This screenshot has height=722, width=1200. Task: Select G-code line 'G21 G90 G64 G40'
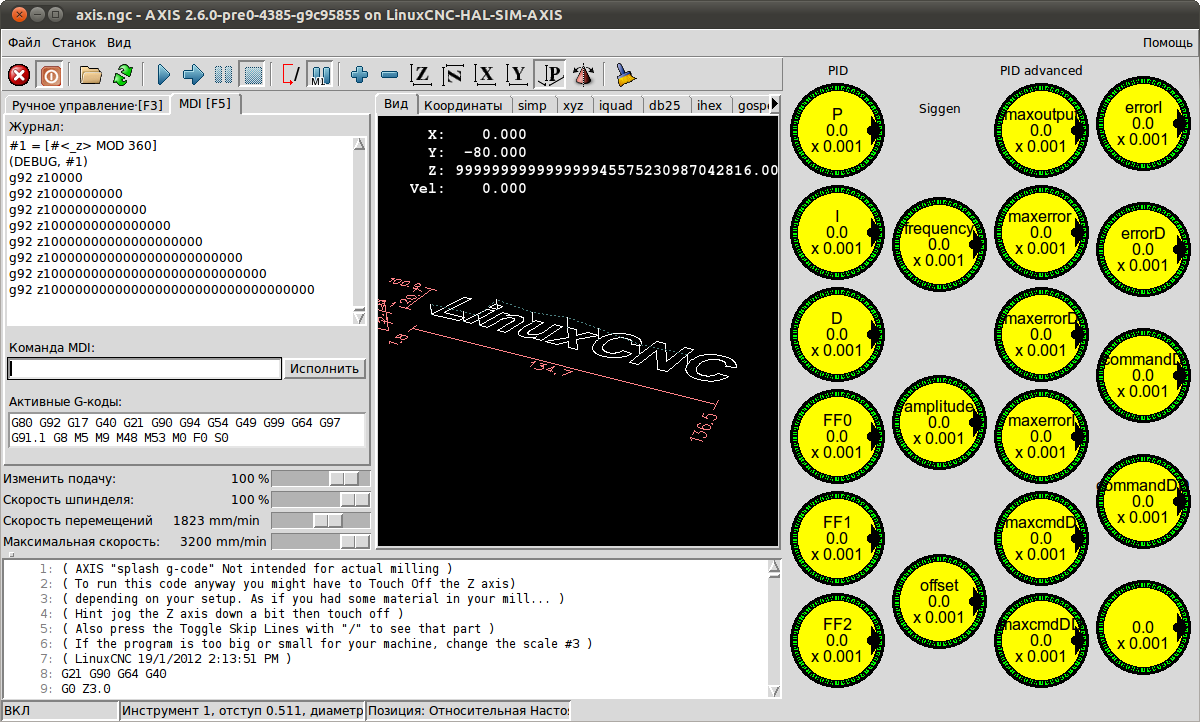point(114,674)
